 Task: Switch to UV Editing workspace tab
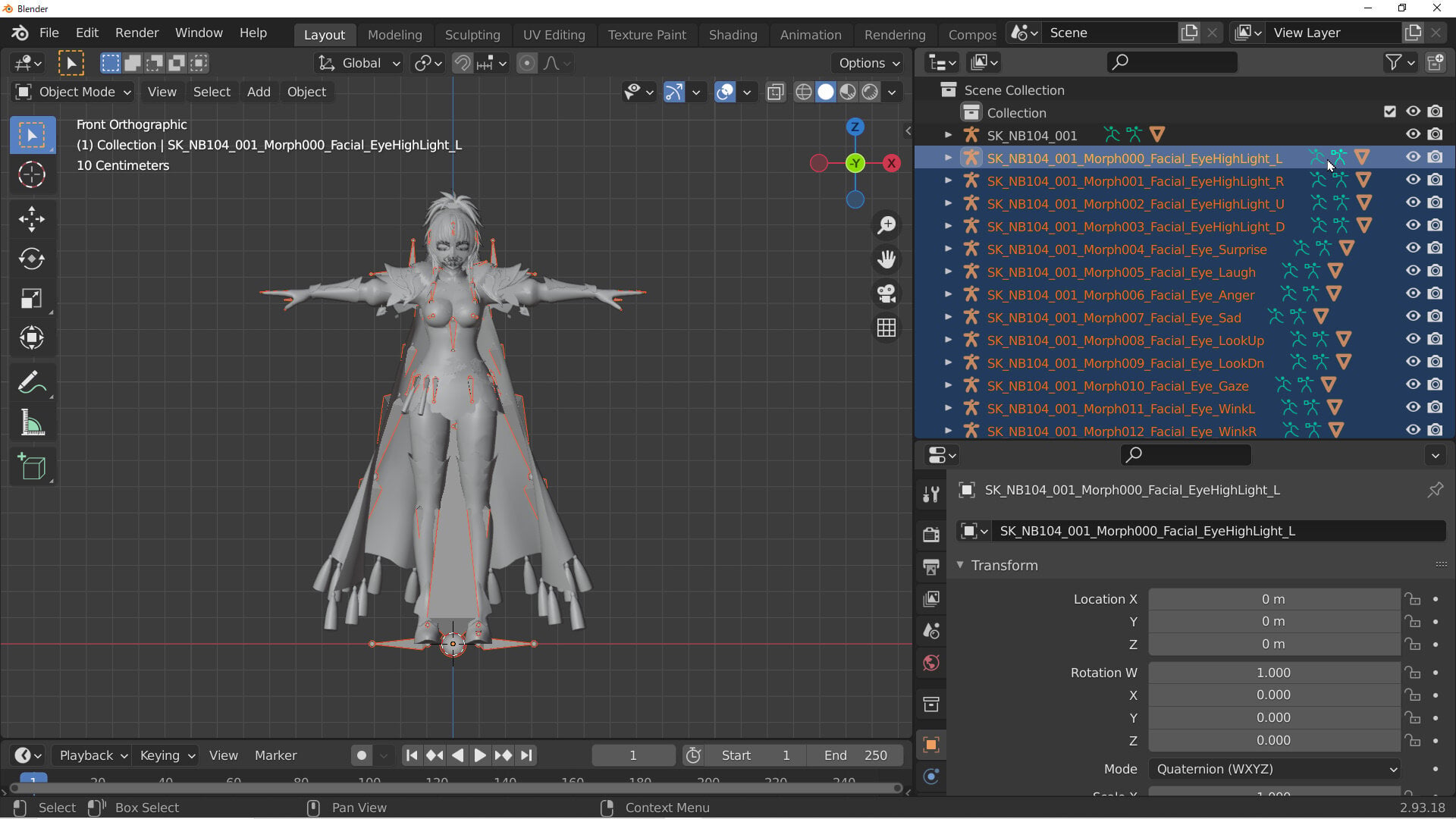tap(554, 35)
